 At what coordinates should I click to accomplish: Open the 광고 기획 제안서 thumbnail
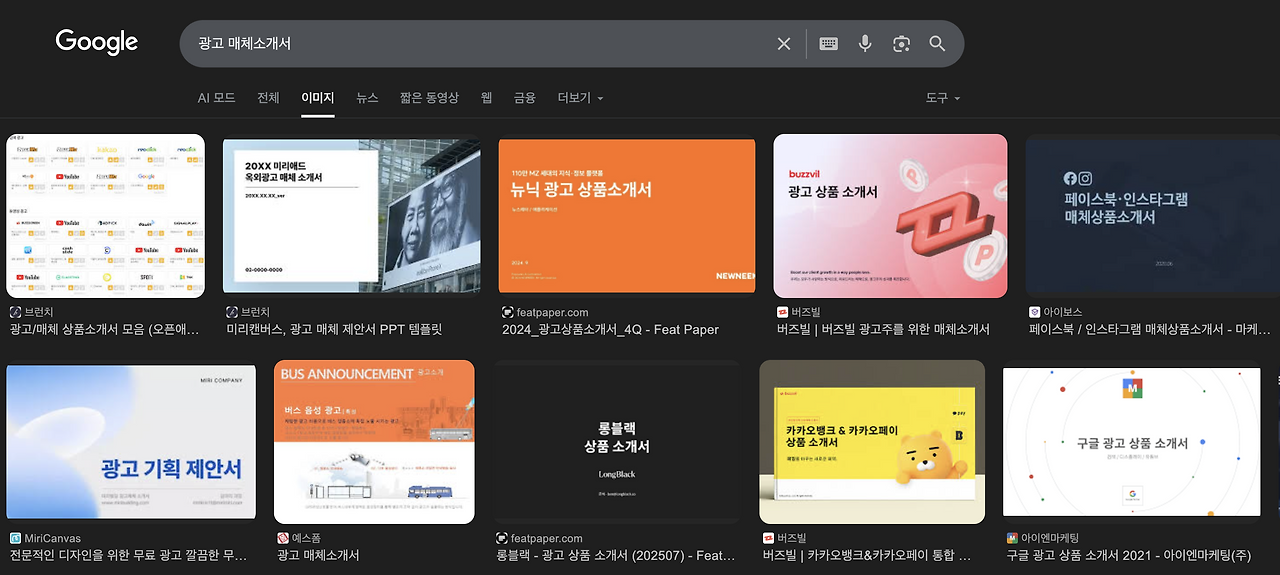tap(130, 444)
